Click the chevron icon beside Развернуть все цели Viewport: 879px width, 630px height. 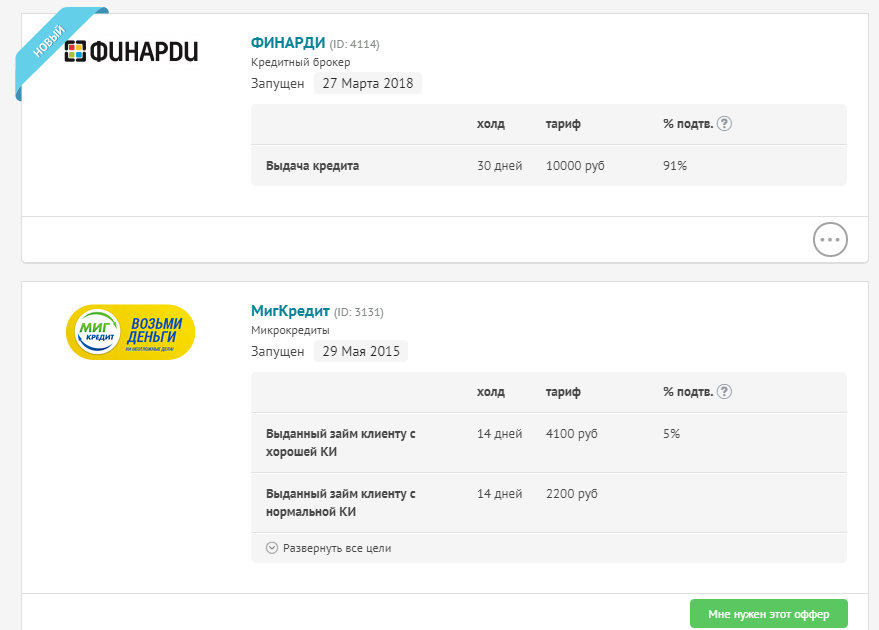click(x=270, y=548)
